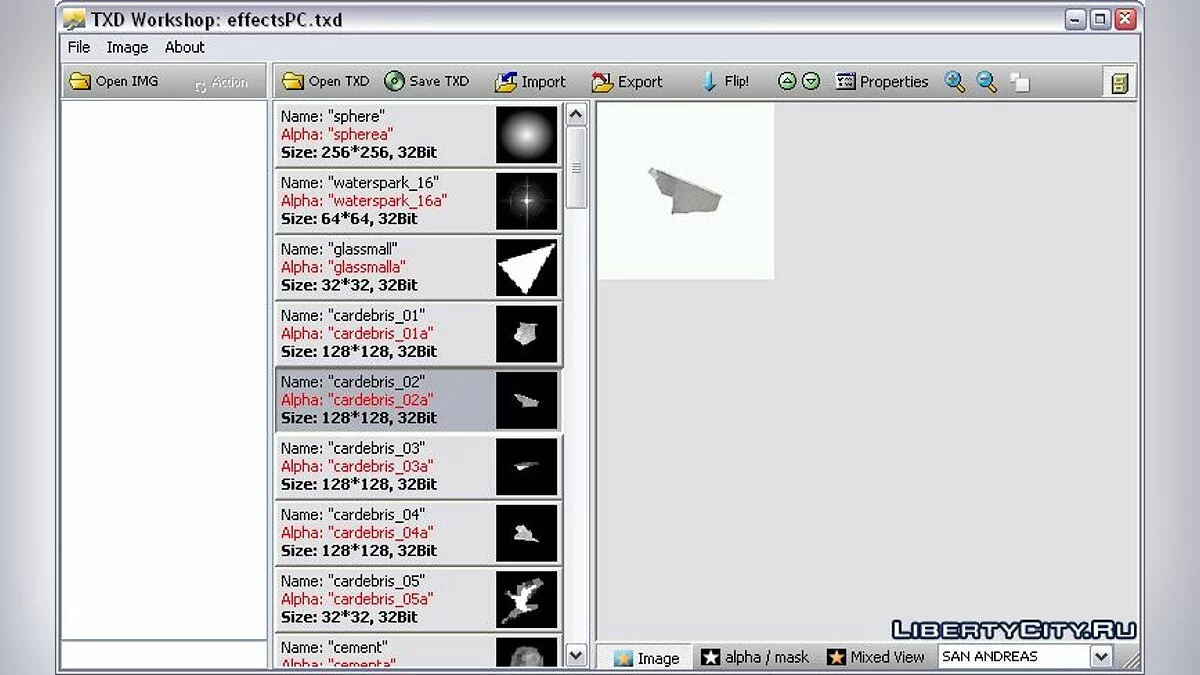Save the TXD file
1200x675 pixels.
(427, 82)
